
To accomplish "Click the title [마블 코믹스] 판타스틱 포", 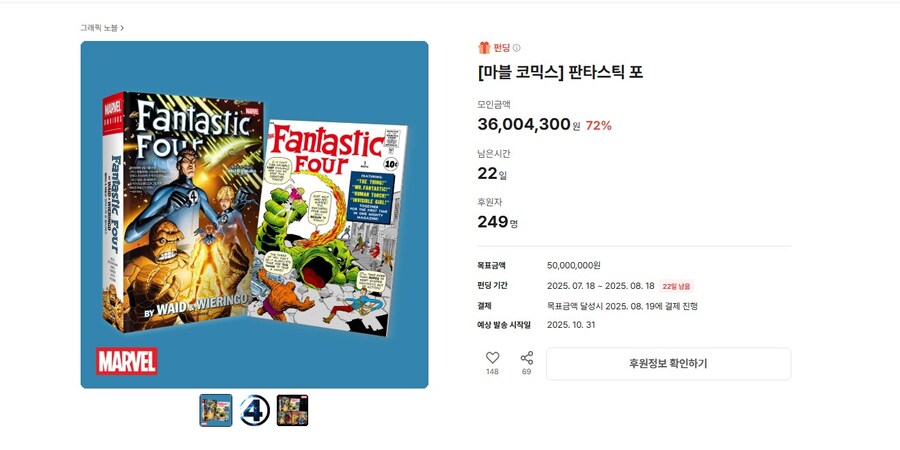I will pos(560,72).
